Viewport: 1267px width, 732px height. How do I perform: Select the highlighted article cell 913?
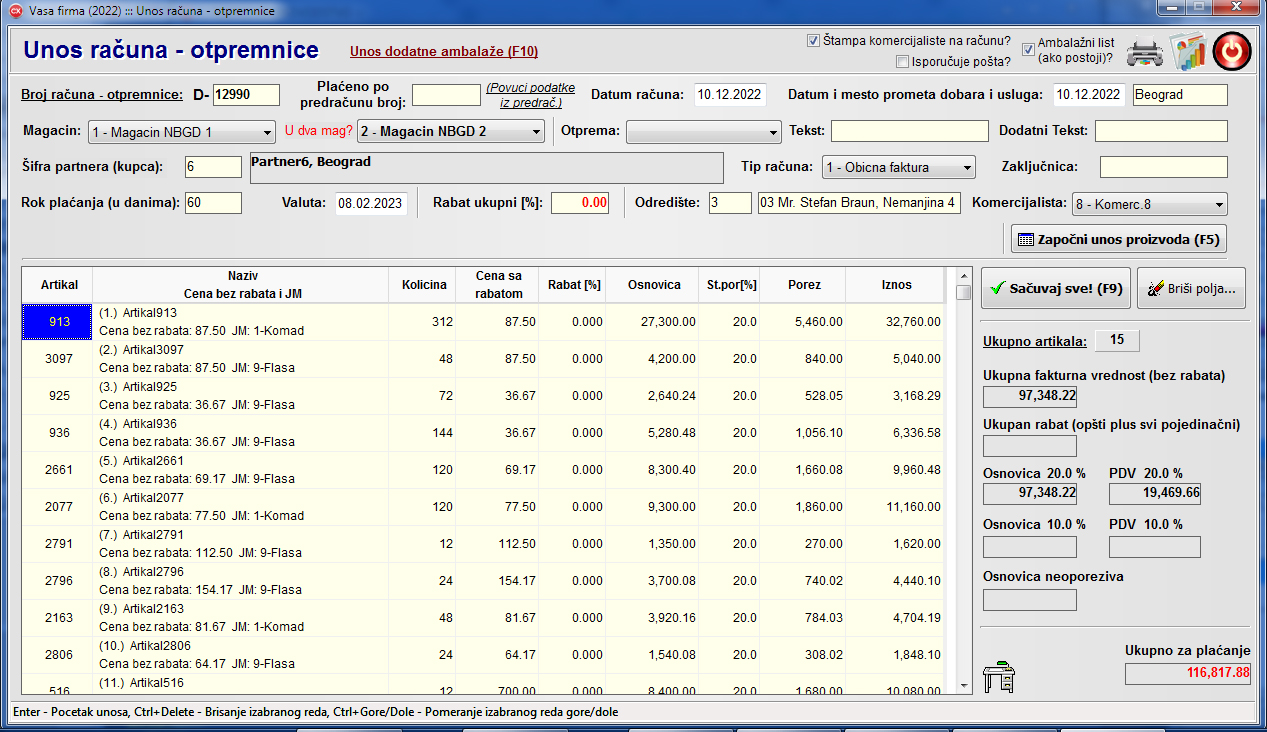tap(59, 322)
